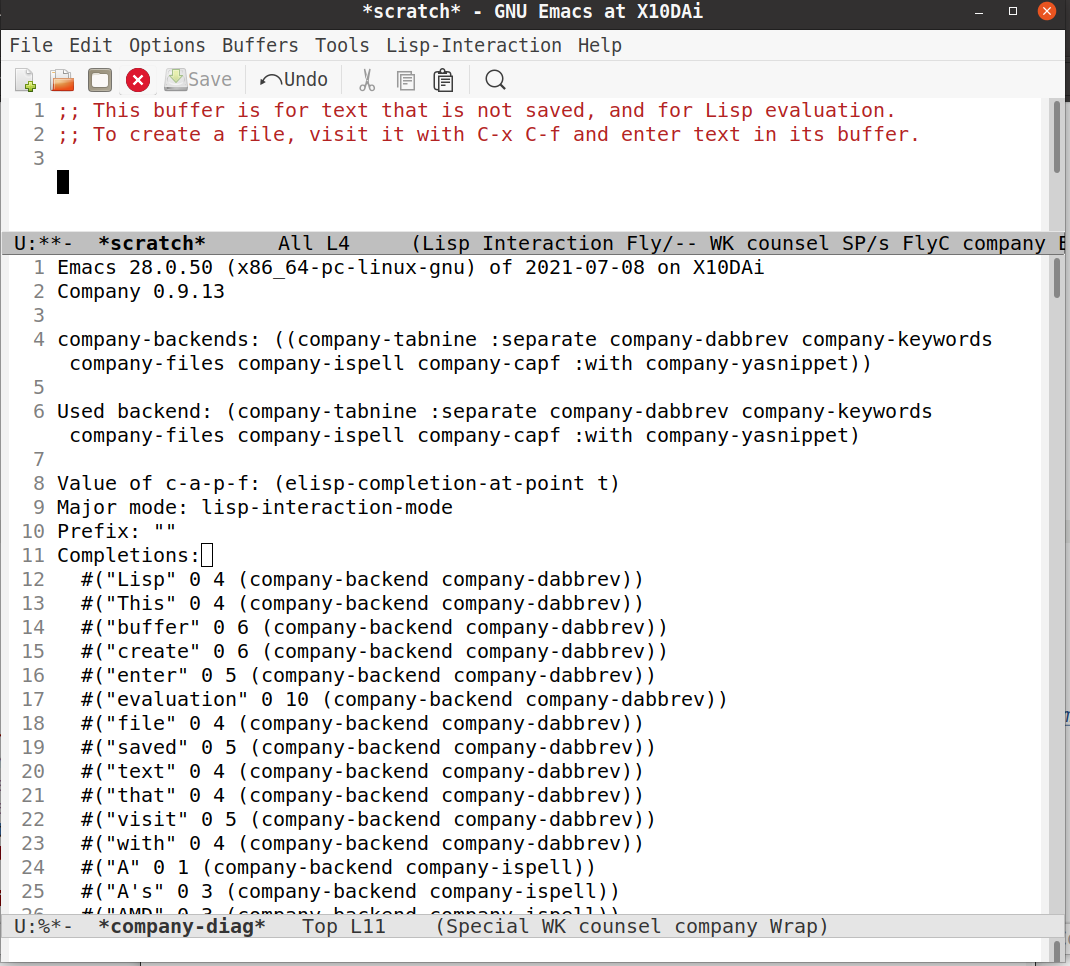Open the Edit menu
The image size is (1070, 966).
[x=90, y=45]
